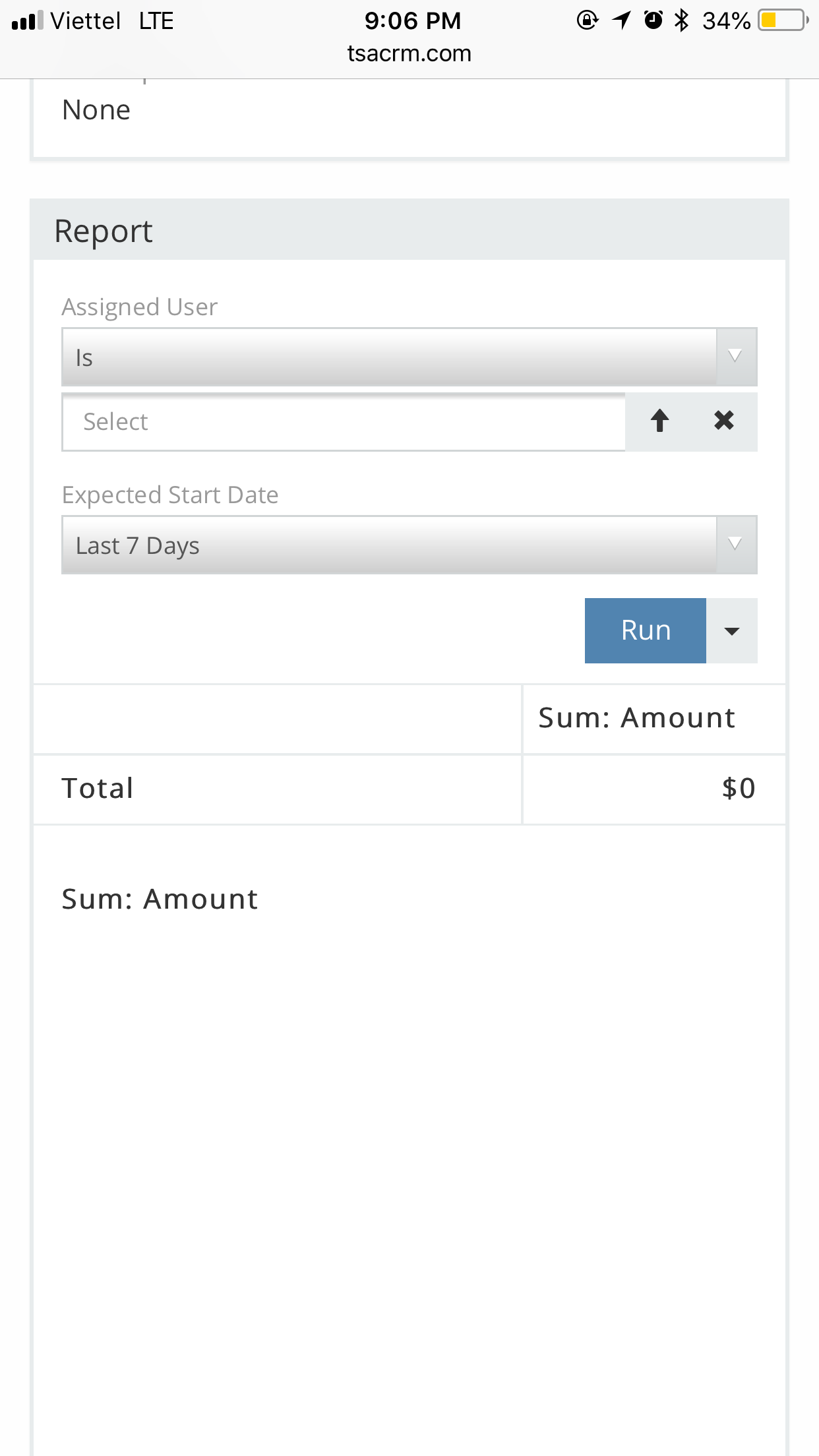Click the $0 total amount cell
Screen dimensions: 819x1456
click(738, 789)
